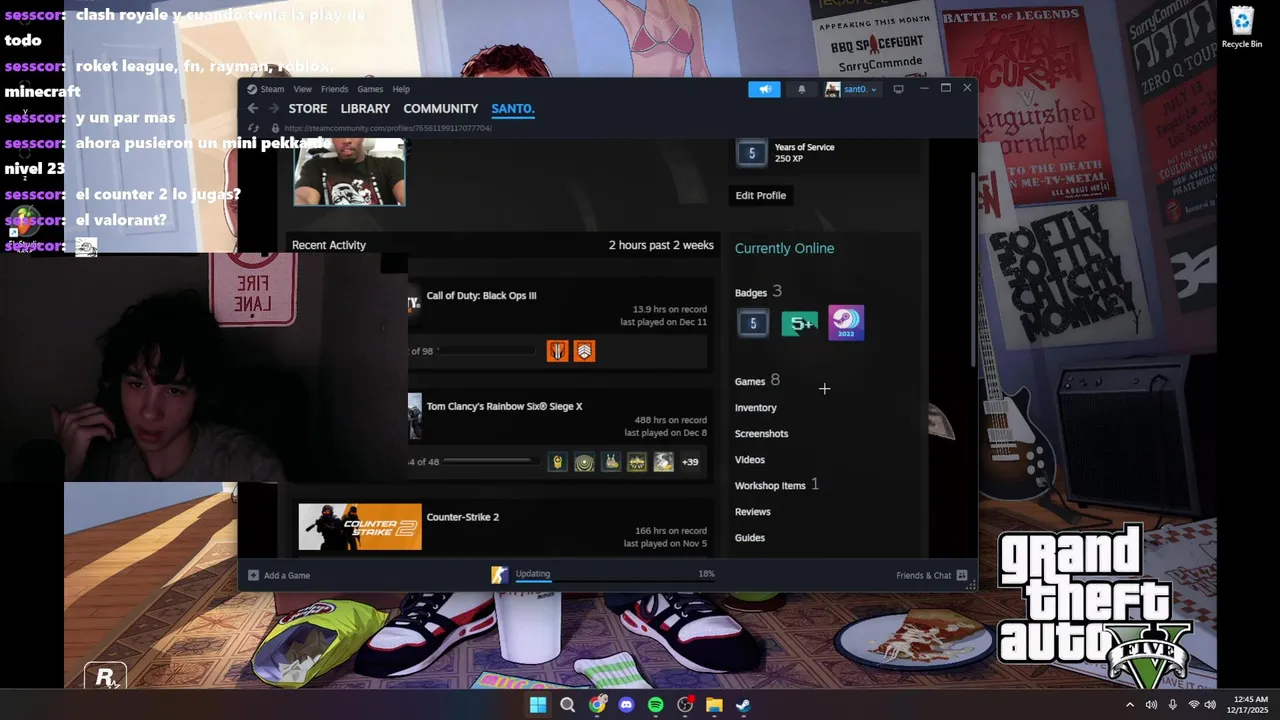
Task: Click the green 5+ games badge
Action: (800, 323)
